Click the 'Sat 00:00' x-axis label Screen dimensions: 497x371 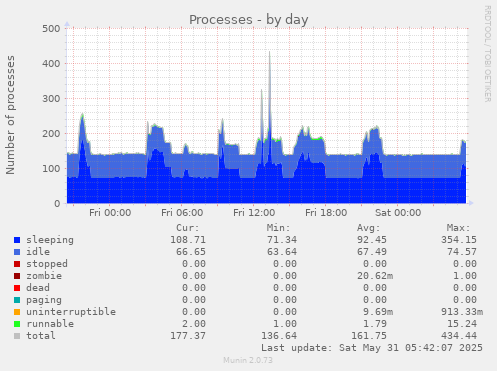coord(398,213)
